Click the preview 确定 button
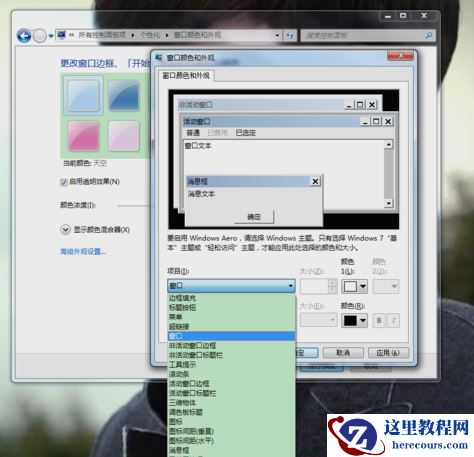This screenshot has height=457, width=474. [254, 217]
